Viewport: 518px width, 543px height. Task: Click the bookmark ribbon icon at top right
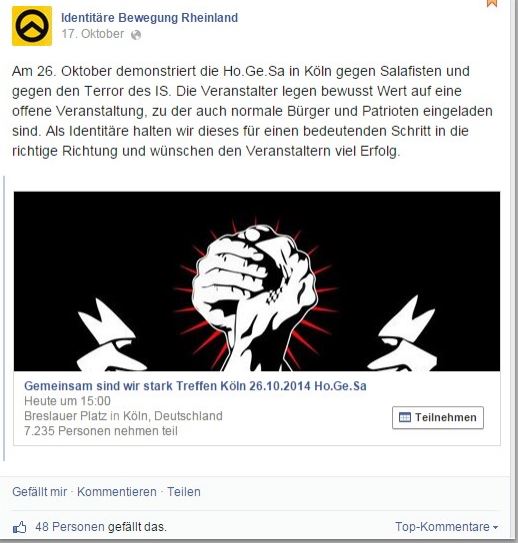492,3
